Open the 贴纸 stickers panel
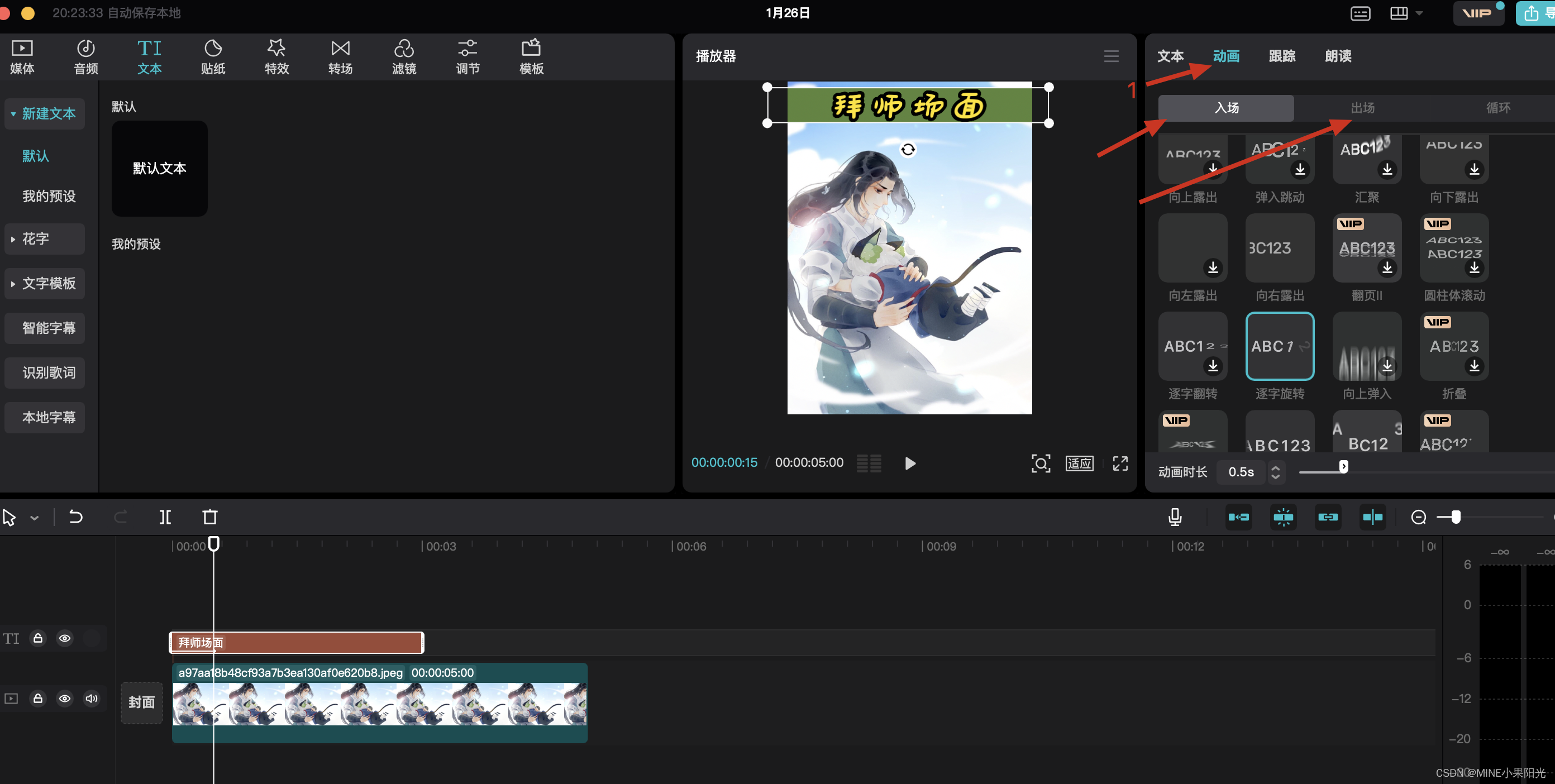 (x=212, y=57)
